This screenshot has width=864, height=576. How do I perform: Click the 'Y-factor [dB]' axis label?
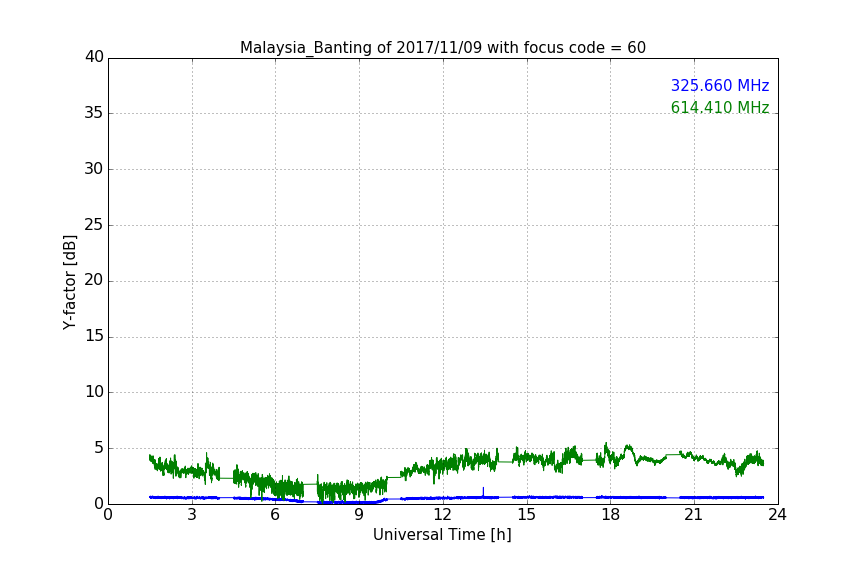[x=69, y=282]
